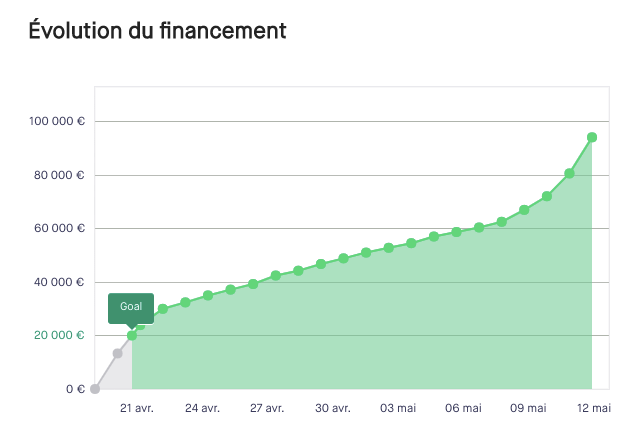Viewport: 629px width, 435px height.
Task: Click the 0 € y-axis label
Action: click(x=75, y=389)
